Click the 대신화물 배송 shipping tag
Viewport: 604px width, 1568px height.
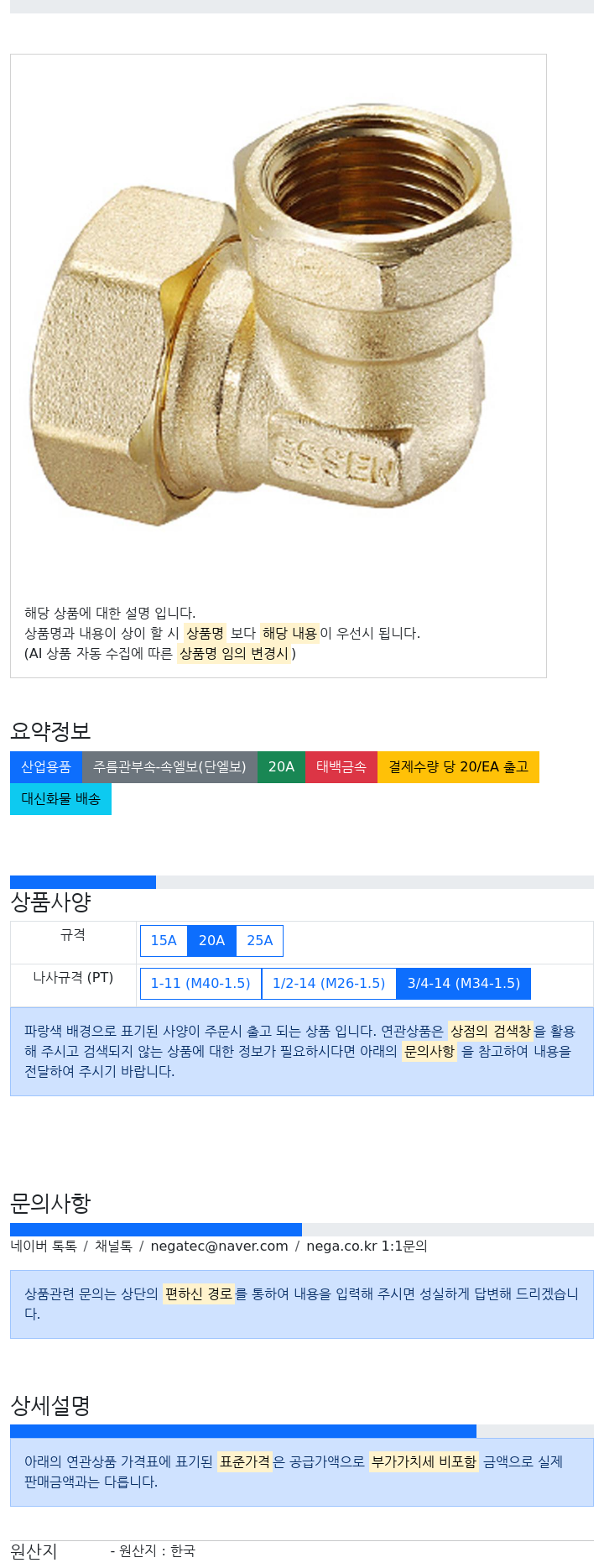[x=60, y=799]
